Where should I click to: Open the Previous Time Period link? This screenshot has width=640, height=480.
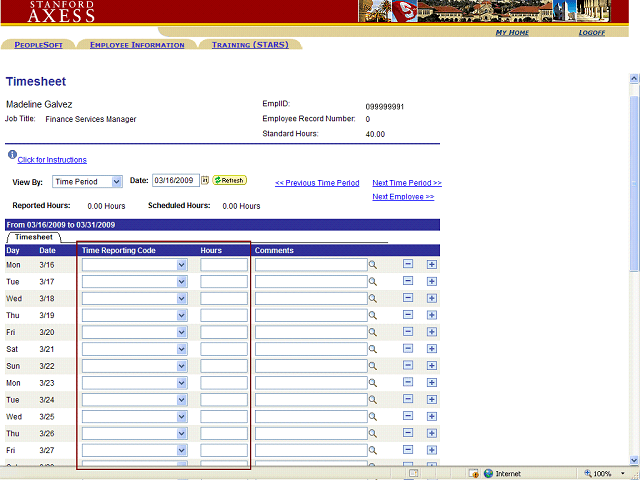click(316, 183)
